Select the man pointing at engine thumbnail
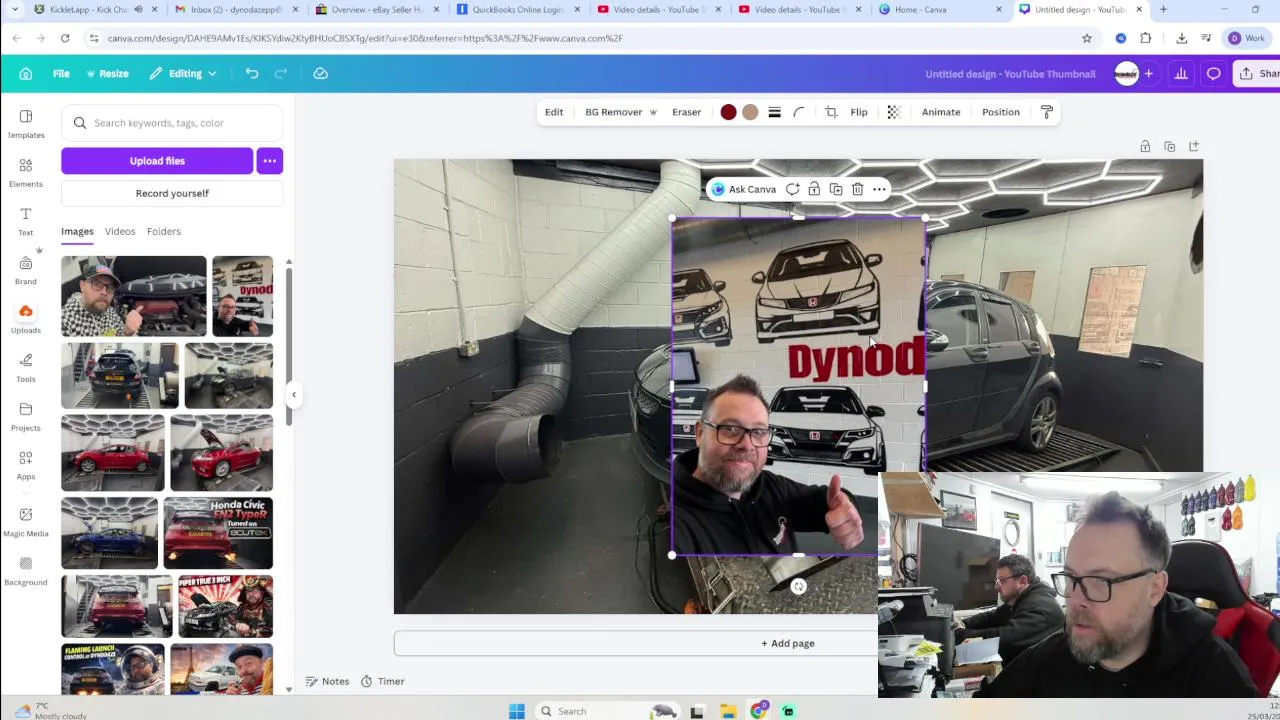The image size is (1280, 720). tap(134, 296)
